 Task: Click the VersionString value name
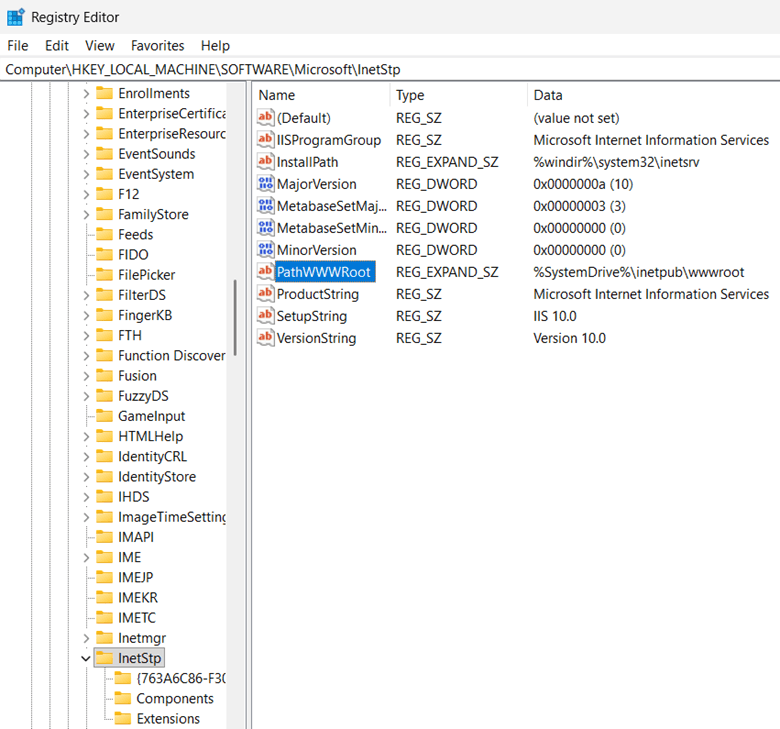[x=316, y=338]
